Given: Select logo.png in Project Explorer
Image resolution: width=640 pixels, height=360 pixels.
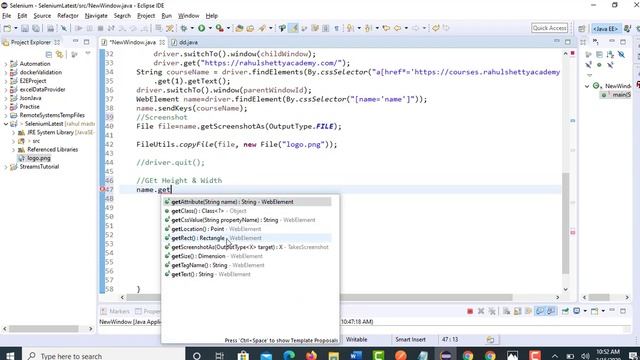Looking at the screenshot, I should [39, 158].
